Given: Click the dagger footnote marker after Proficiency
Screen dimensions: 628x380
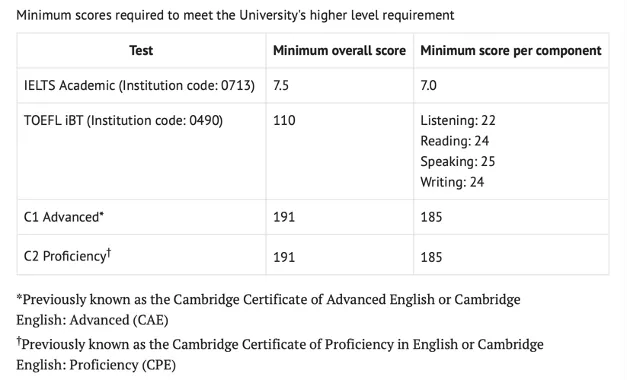Looking at the screenshot, I should click(109, 253).
